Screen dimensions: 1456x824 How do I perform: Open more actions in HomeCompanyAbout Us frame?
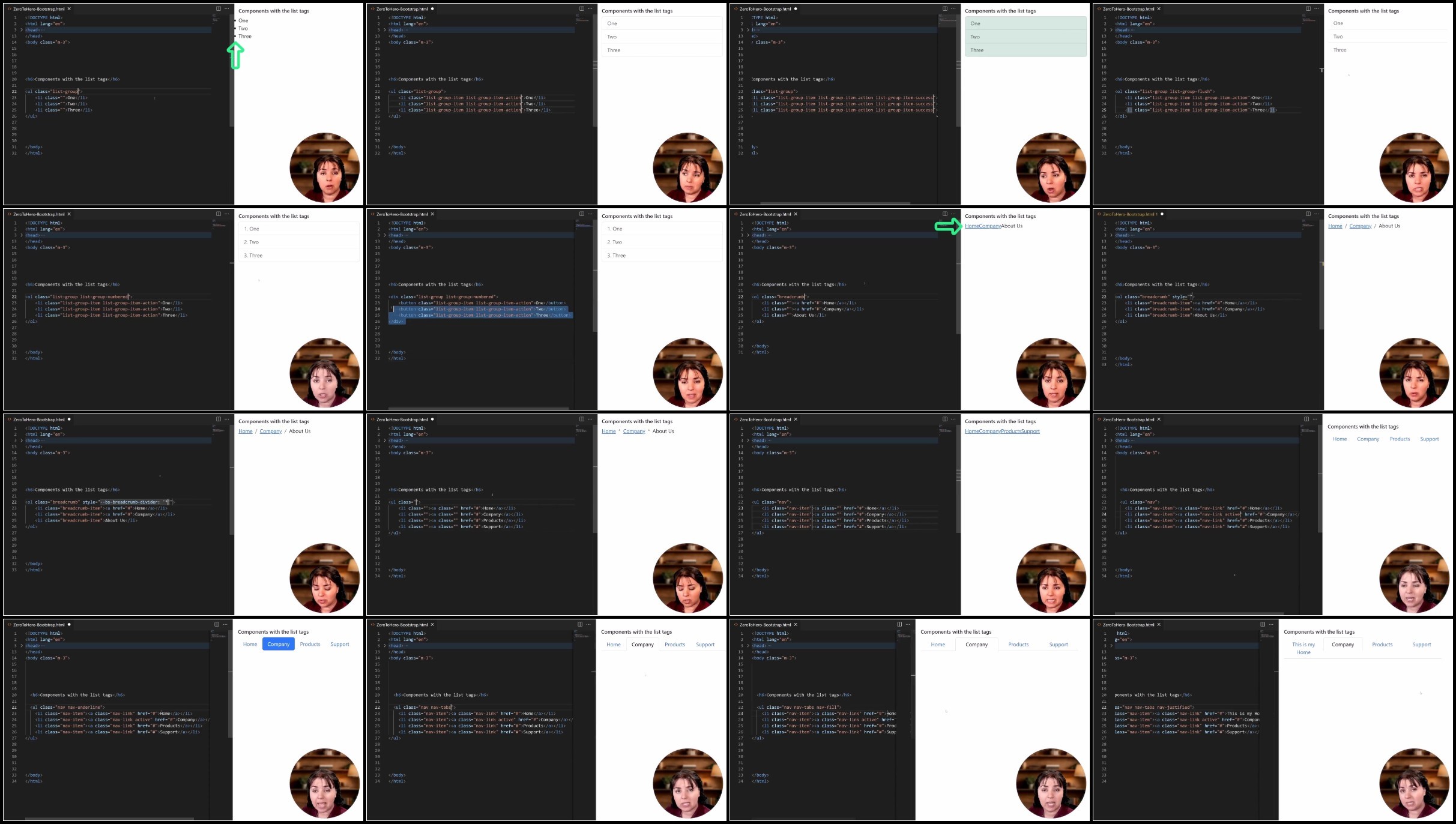(953, 214)
